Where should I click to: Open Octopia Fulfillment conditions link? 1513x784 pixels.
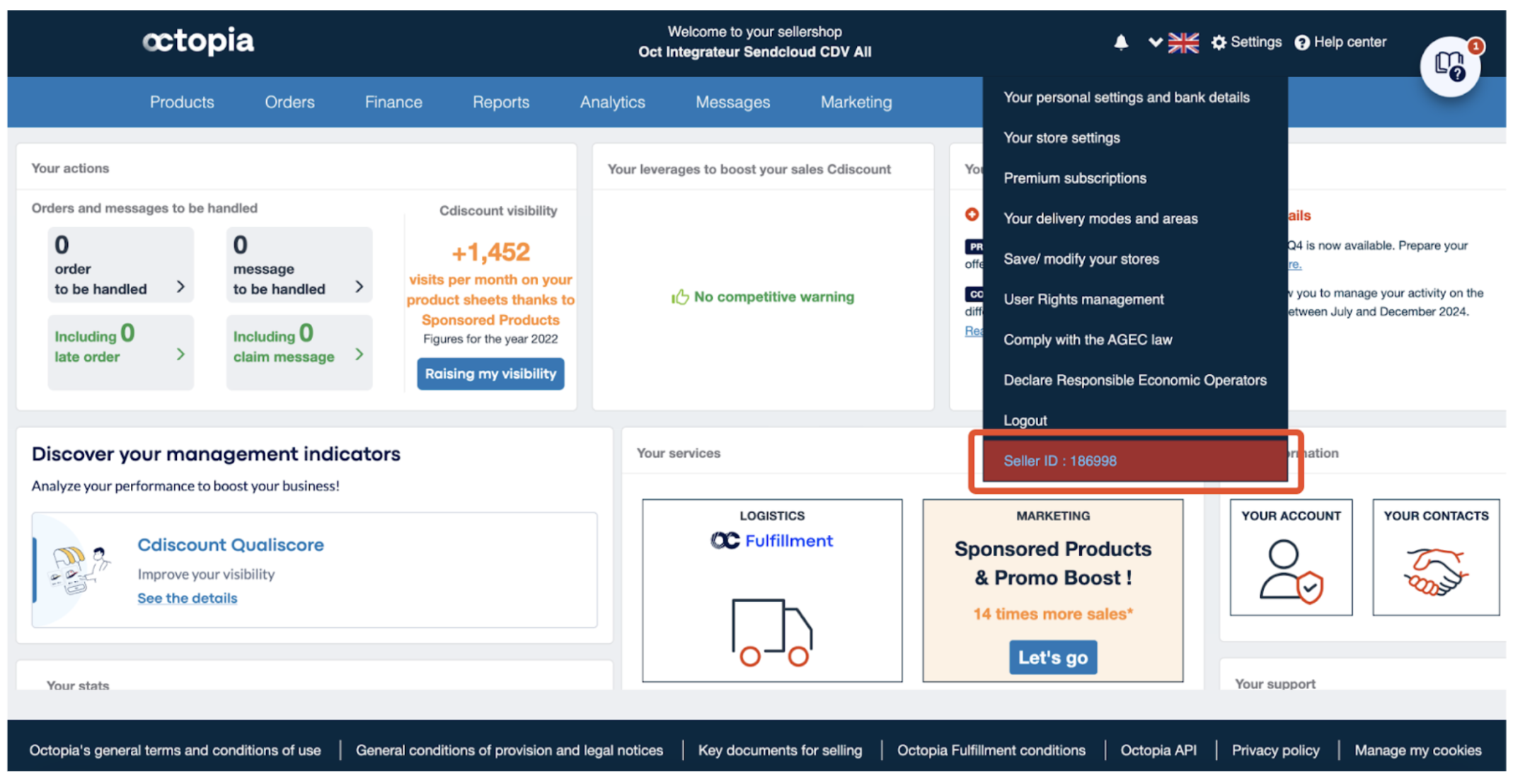pyautogui.click(x=991, y=750)
